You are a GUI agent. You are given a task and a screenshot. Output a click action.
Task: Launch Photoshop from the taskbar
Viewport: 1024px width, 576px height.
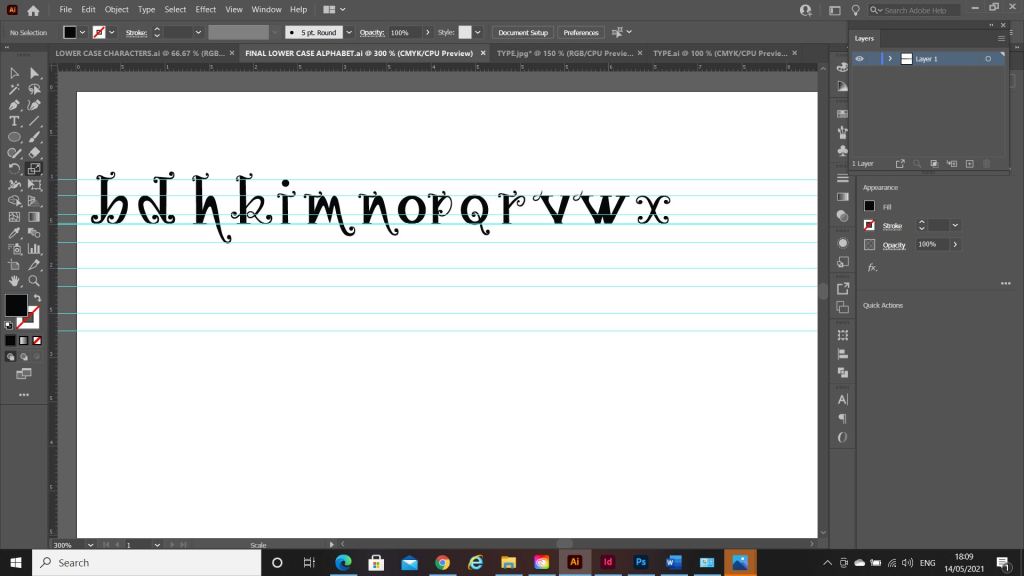[x=639, y=562]
